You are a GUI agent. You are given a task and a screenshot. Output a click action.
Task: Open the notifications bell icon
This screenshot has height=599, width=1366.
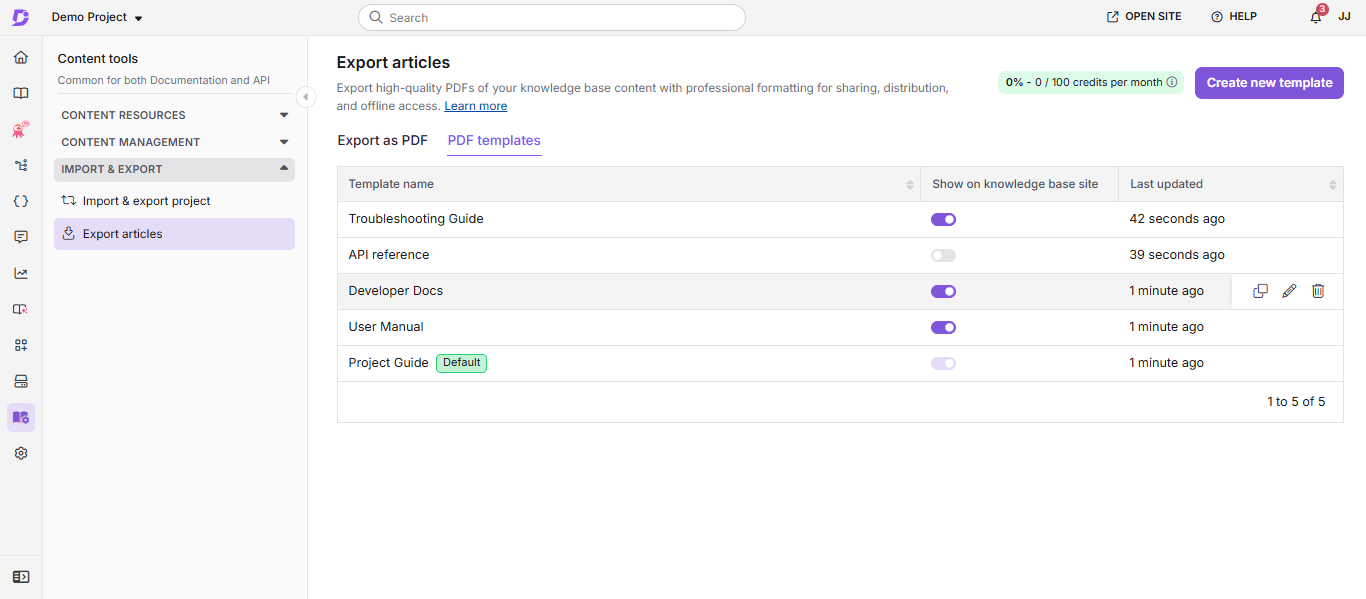tap(1316, 17)
